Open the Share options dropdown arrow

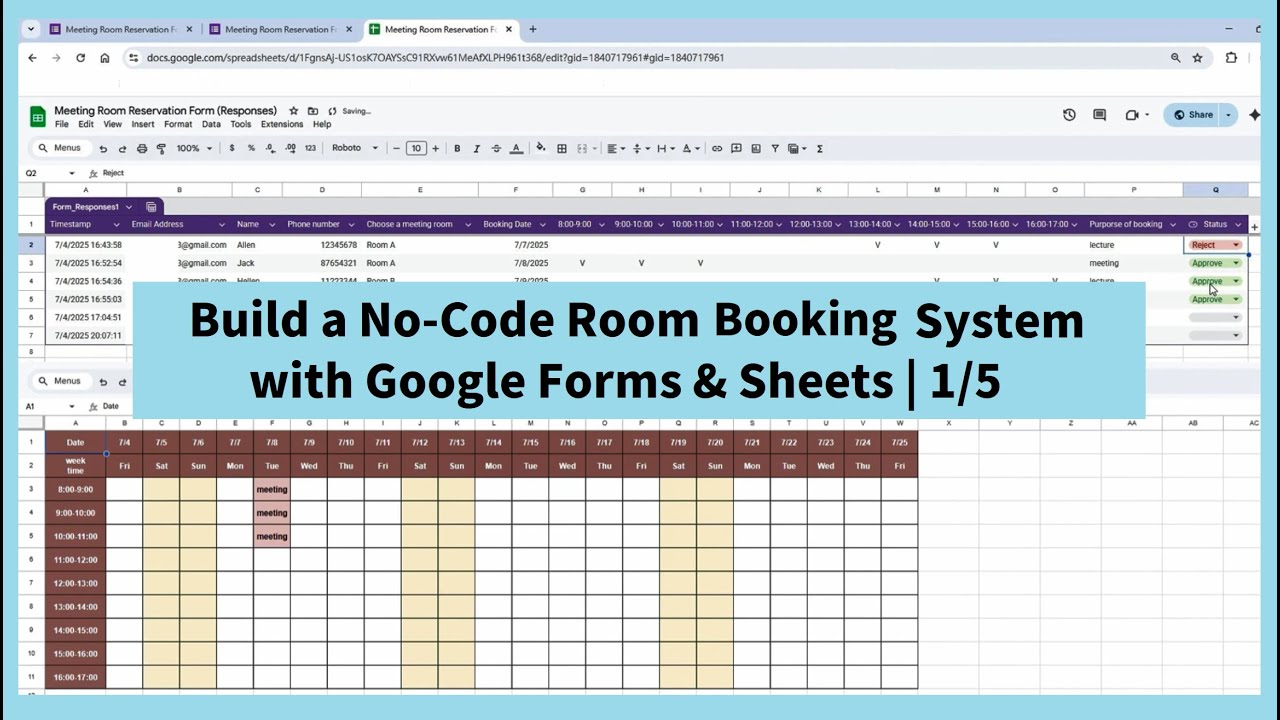click(x=1228, y=115)
